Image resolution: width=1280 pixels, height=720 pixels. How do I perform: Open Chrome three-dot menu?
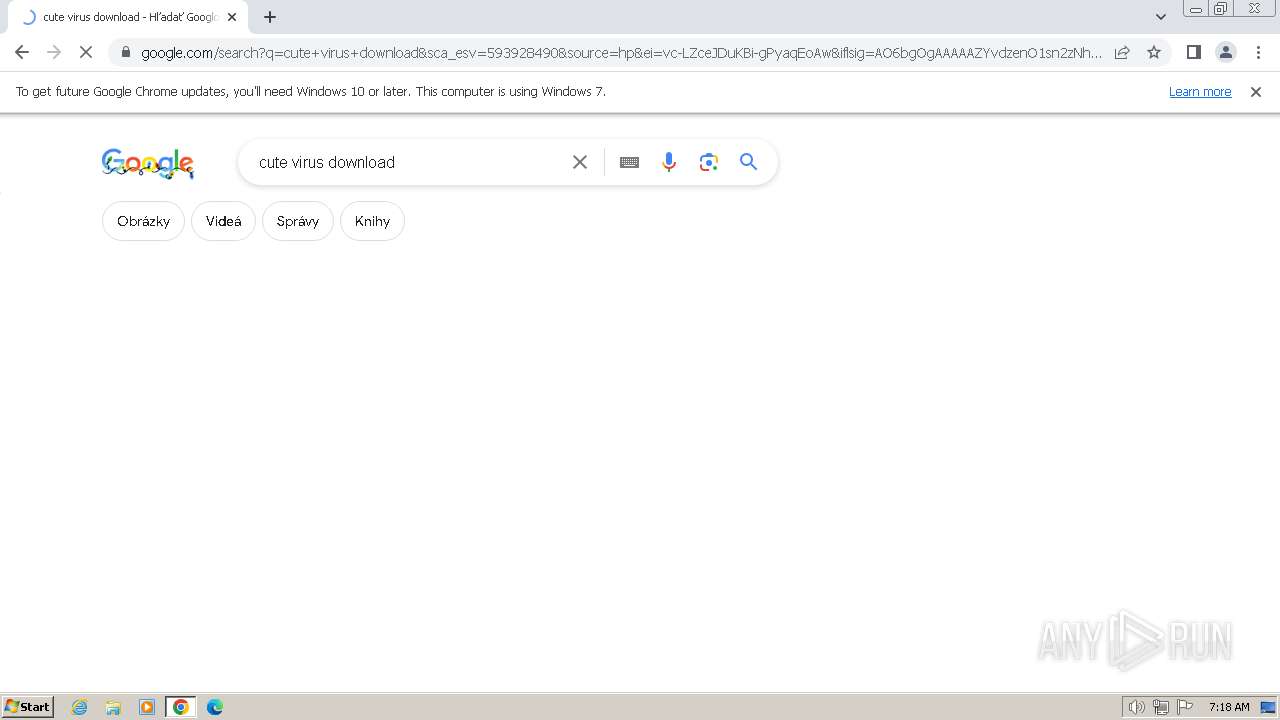[1258, 52]
